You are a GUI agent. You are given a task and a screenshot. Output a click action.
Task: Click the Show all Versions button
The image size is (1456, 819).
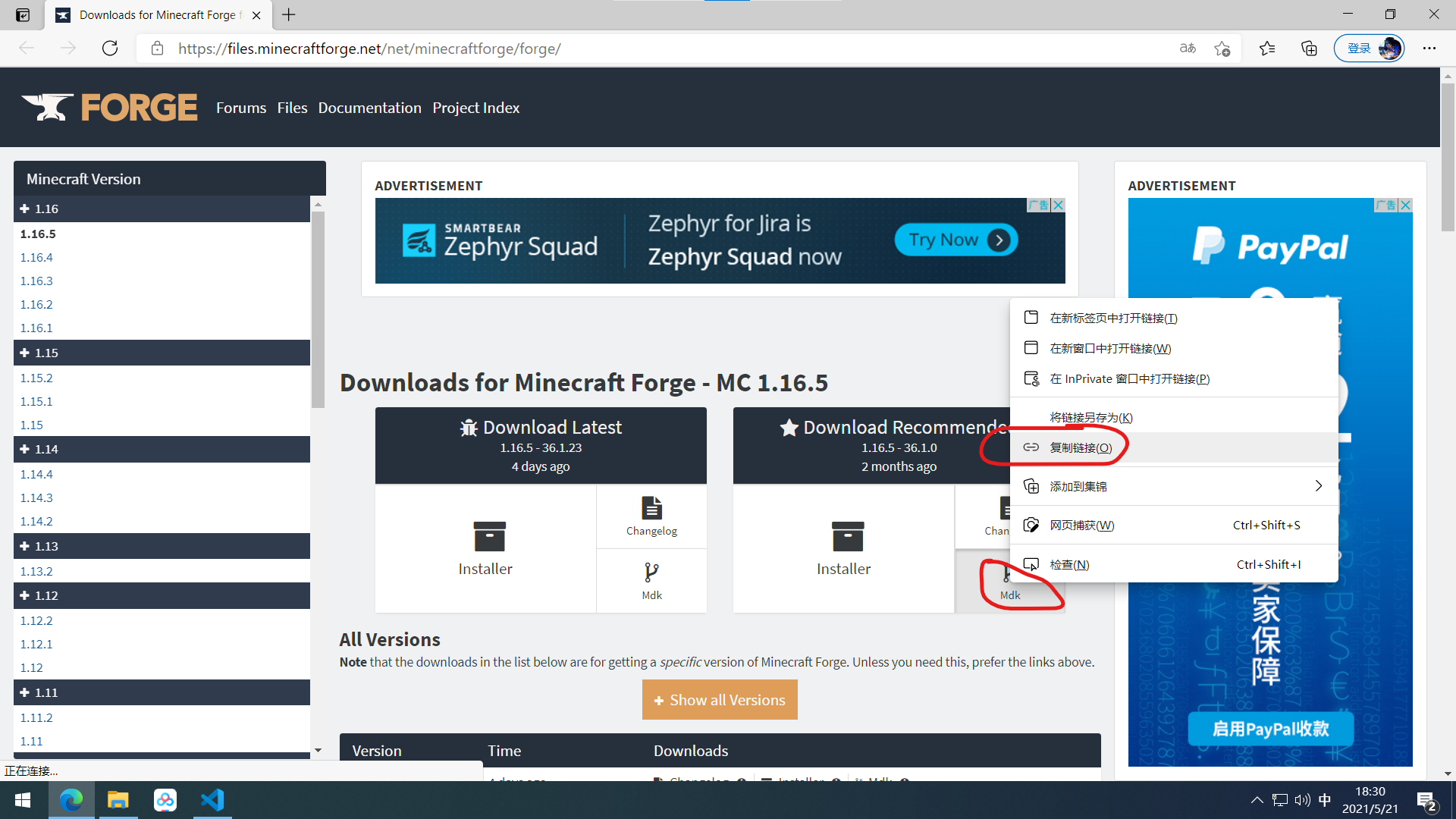pos(719,699)
